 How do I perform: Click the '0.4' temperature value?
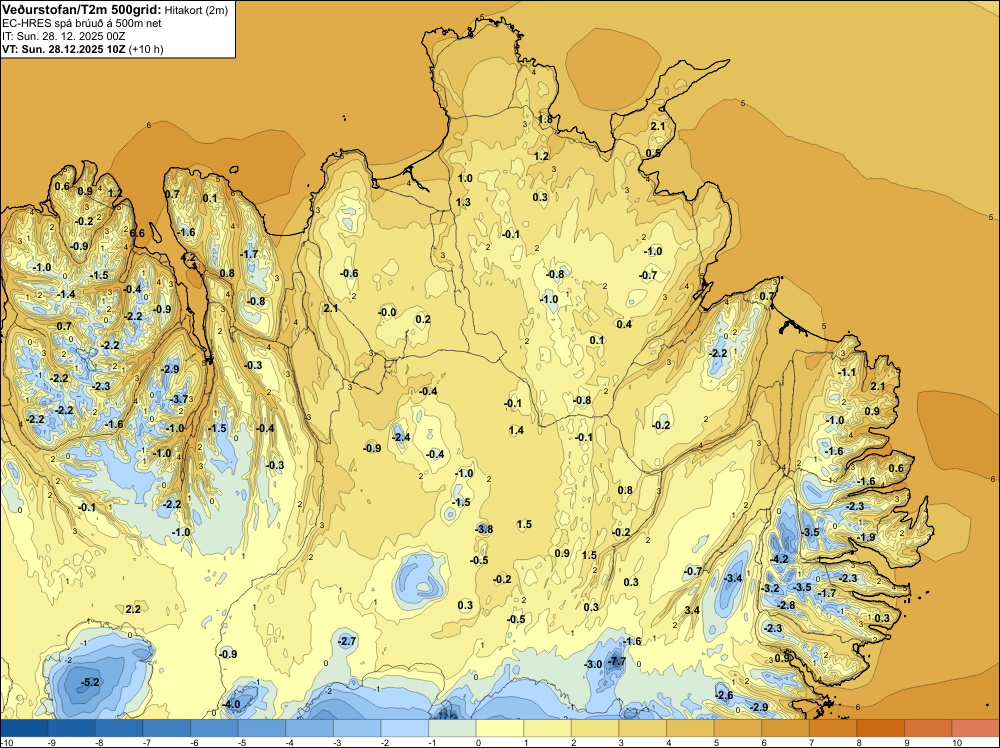click(624, 325)
